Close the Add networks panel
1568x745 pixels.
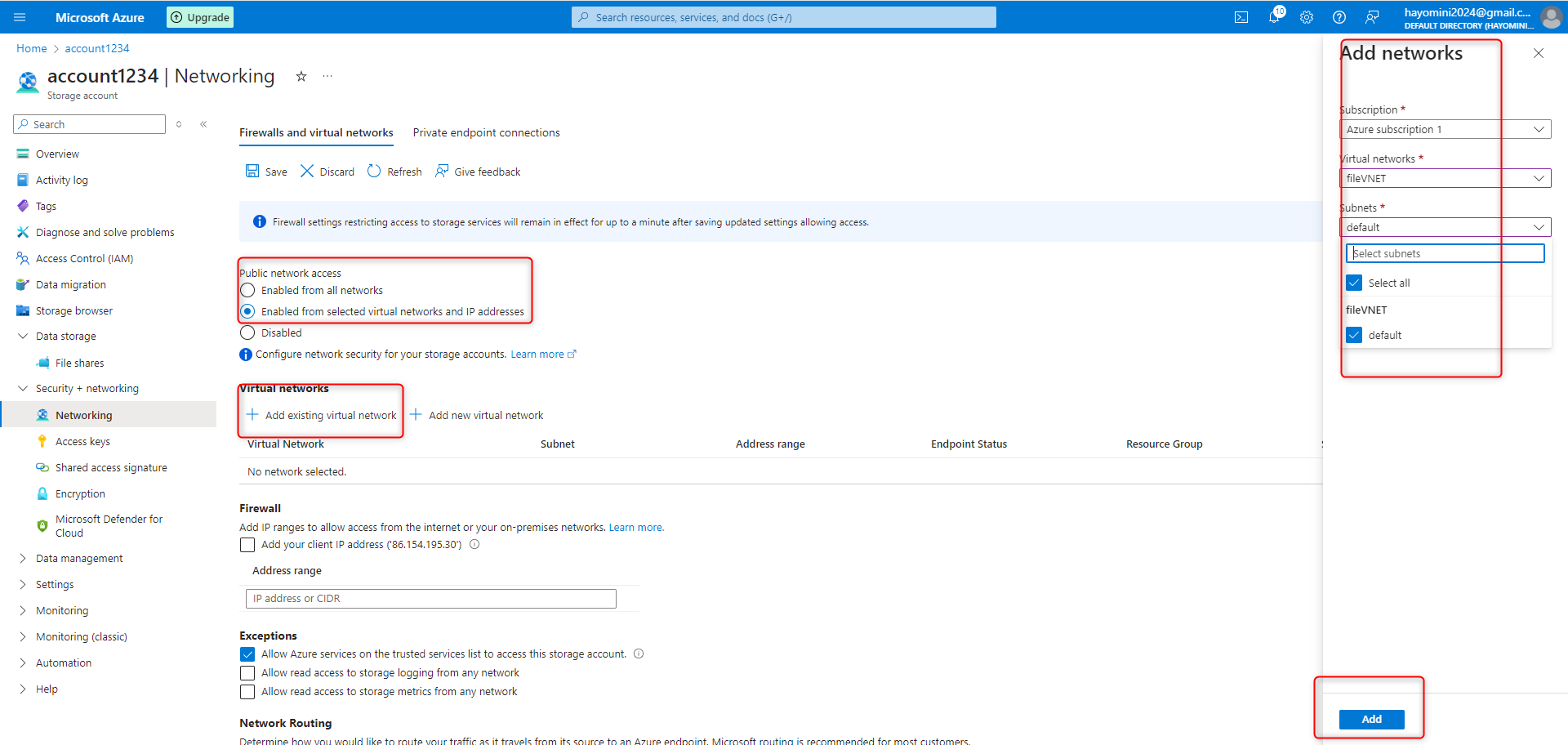pyautogui.click(x=1539, y=53)
